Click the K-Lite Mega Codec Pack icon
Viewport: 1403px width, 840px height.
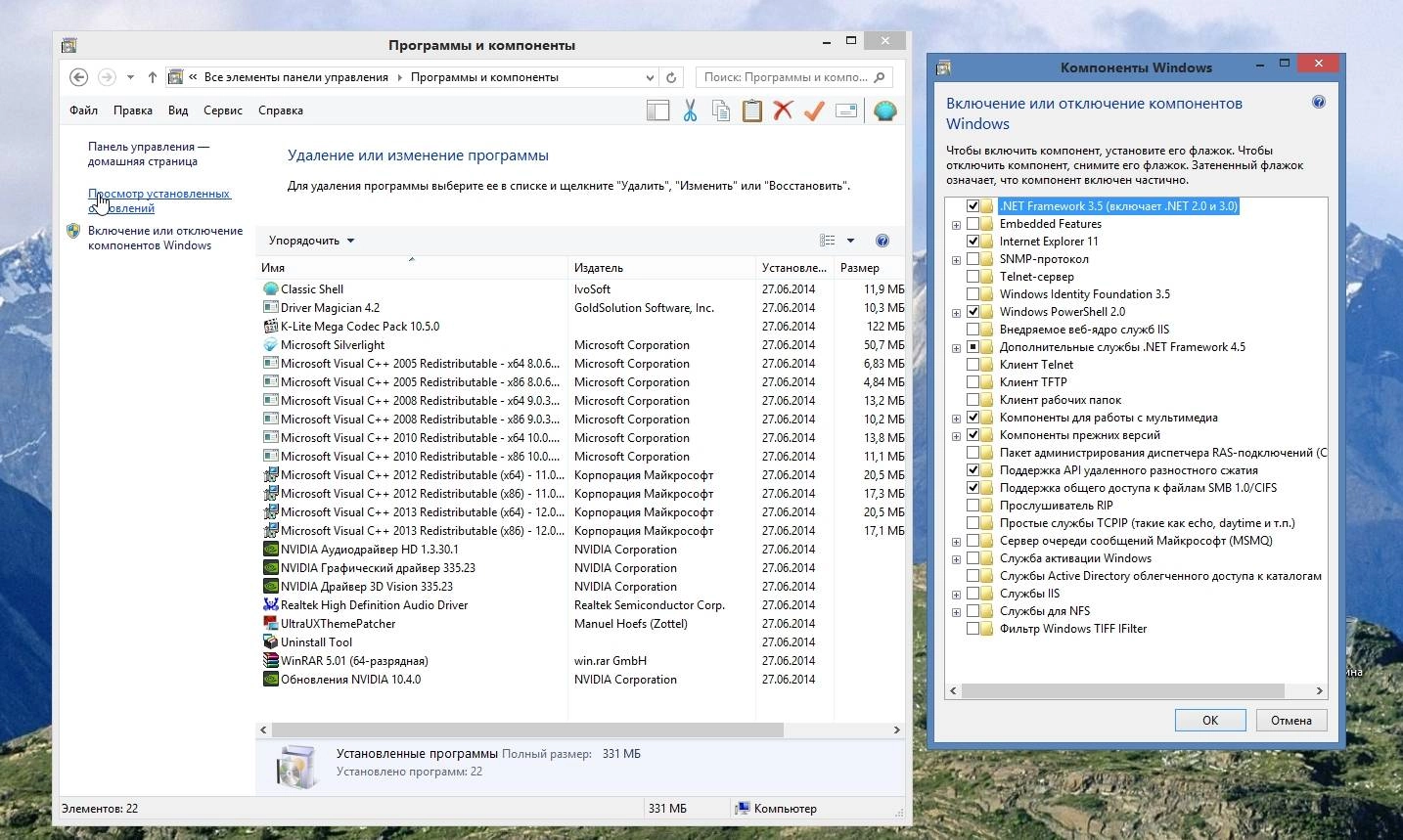coord(271,327)
